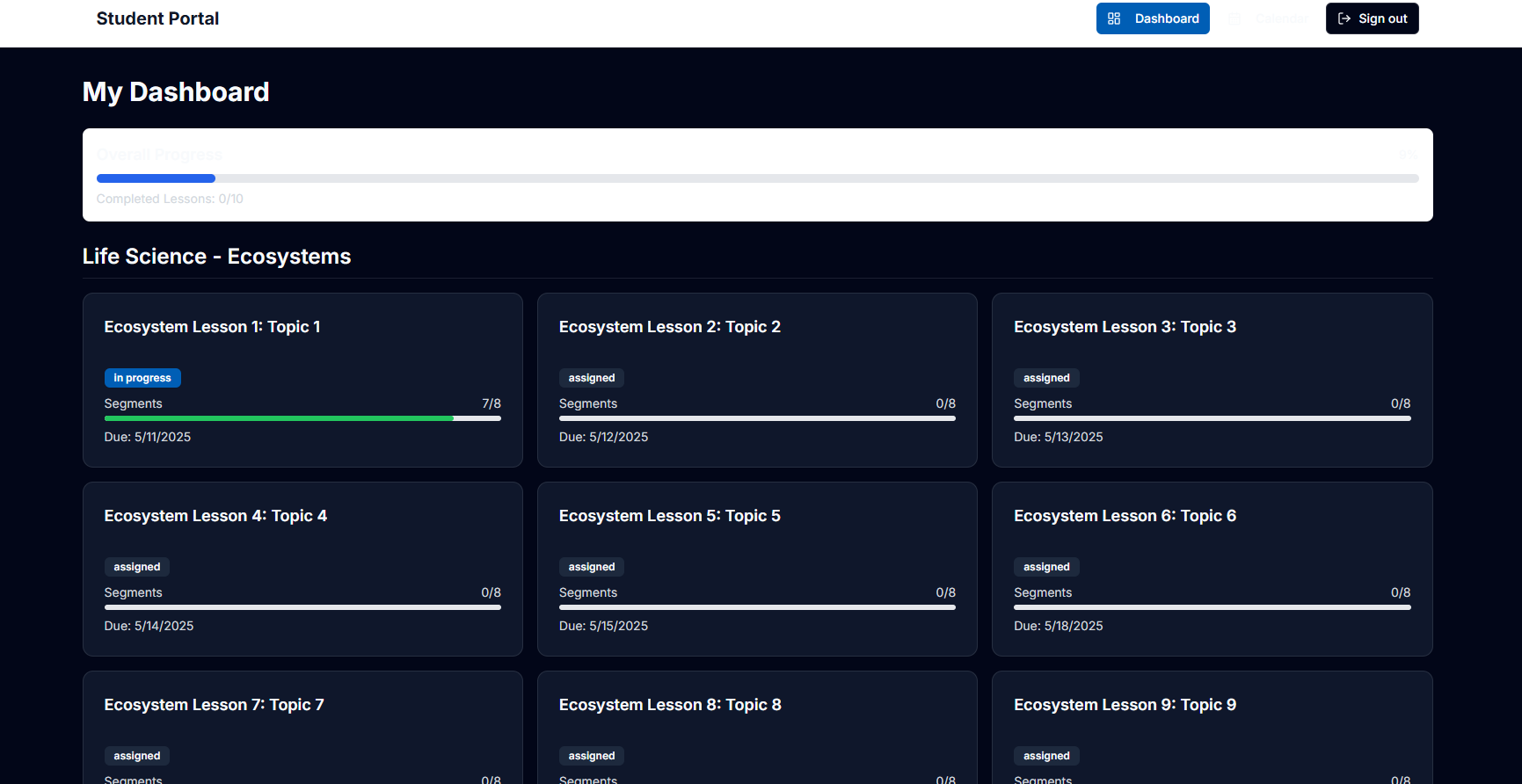Click the 'Due: 5/14/2025' text

pyautogui.click(x=149, y=626)
